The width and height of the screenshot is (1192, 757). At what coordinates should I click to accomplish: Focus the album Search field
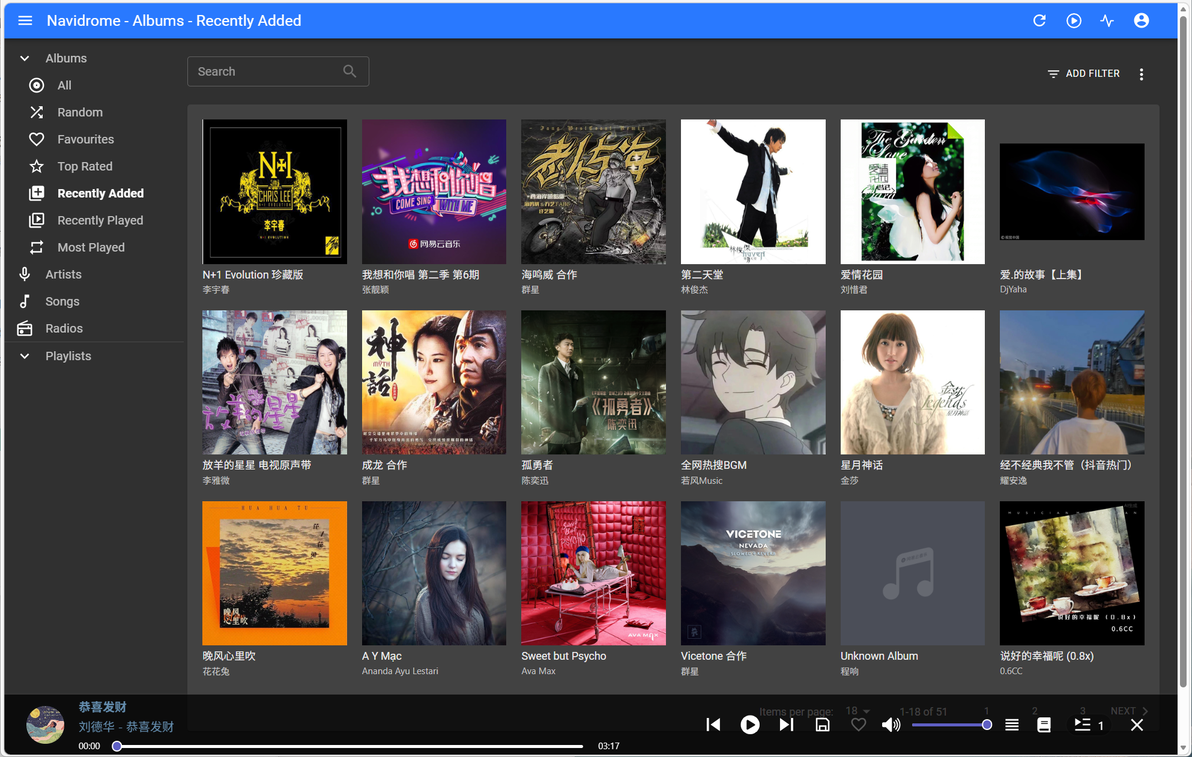tap(278, 71)
